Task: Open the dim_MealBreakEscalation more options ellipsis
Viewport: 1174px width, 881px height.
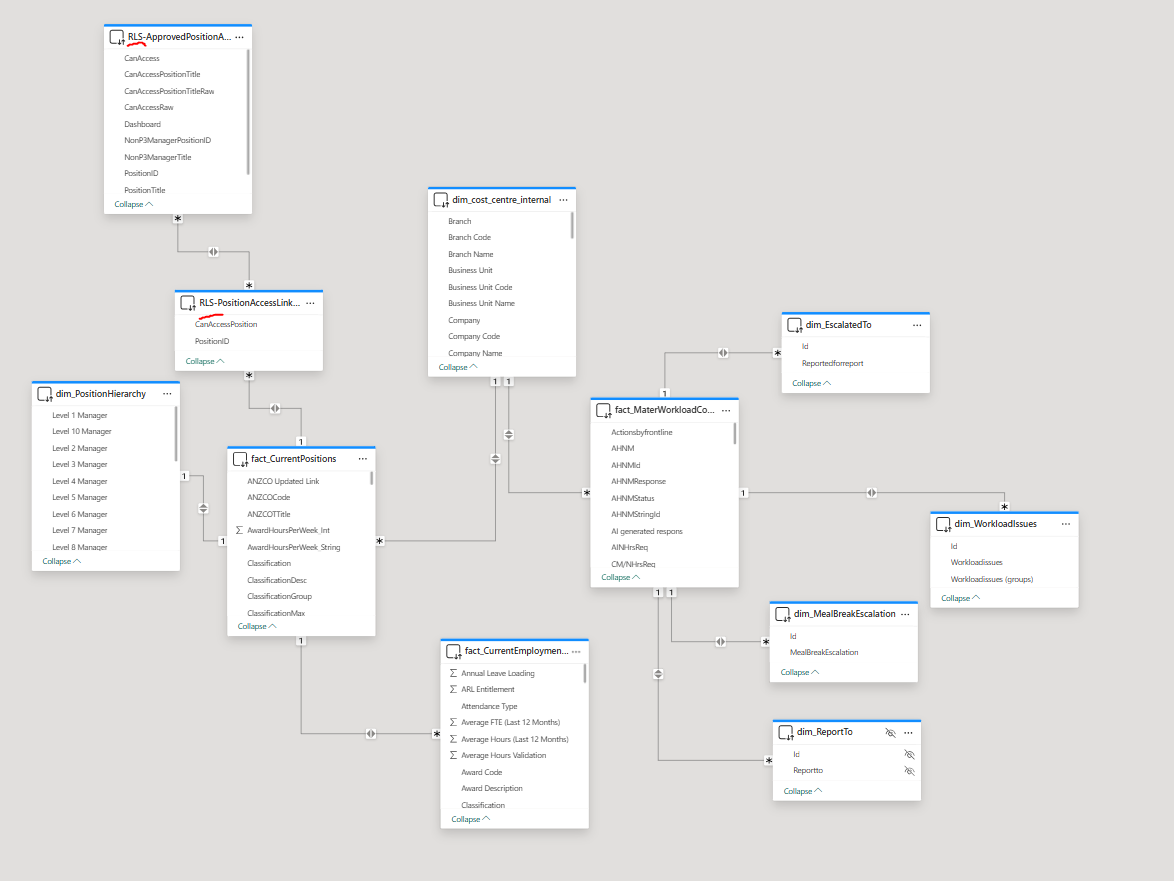Action: [x=905, y=614]
